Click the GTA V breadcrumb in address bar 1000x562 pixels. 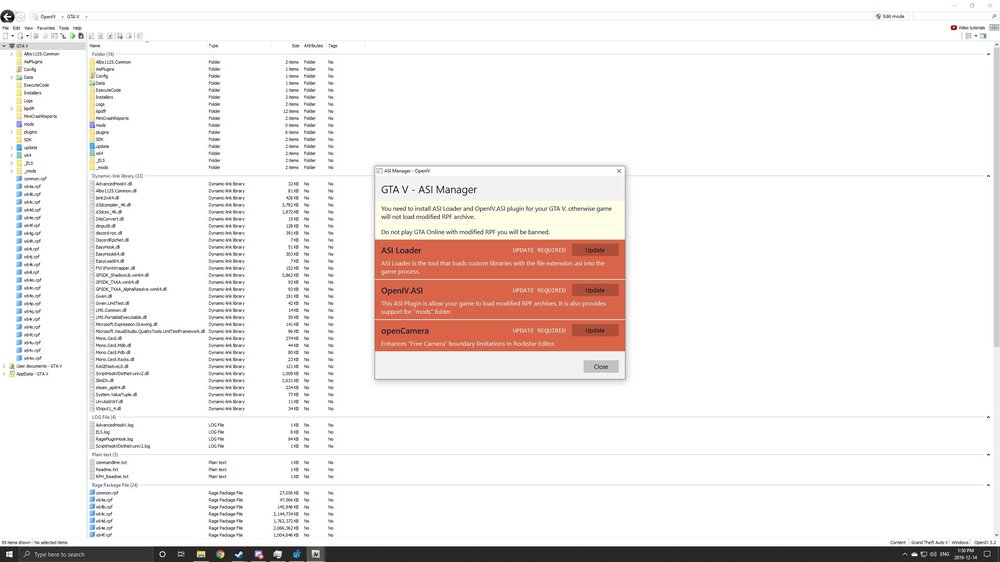[x=73, y=17]
